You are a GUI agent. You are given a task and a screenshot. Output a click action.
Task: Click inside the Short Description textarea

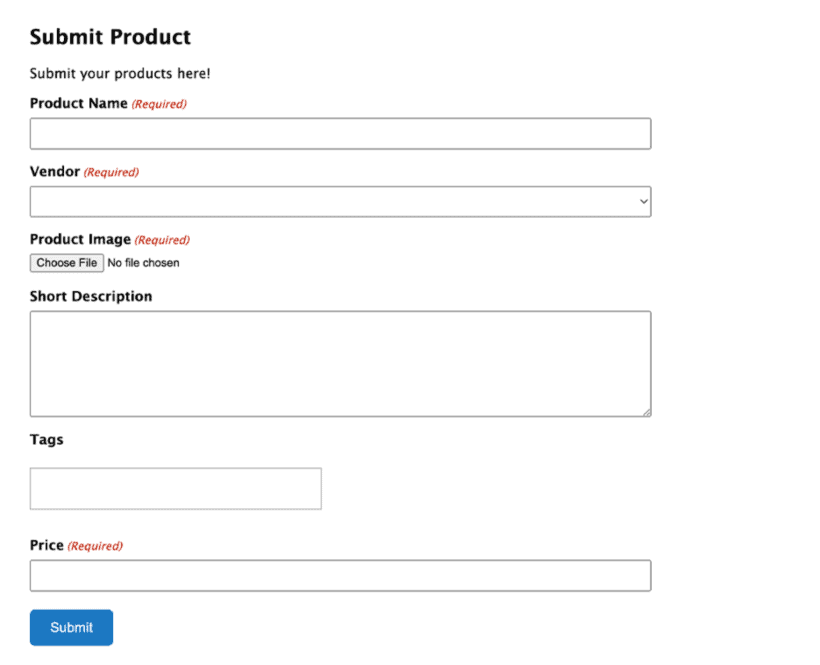coord(340,360)
